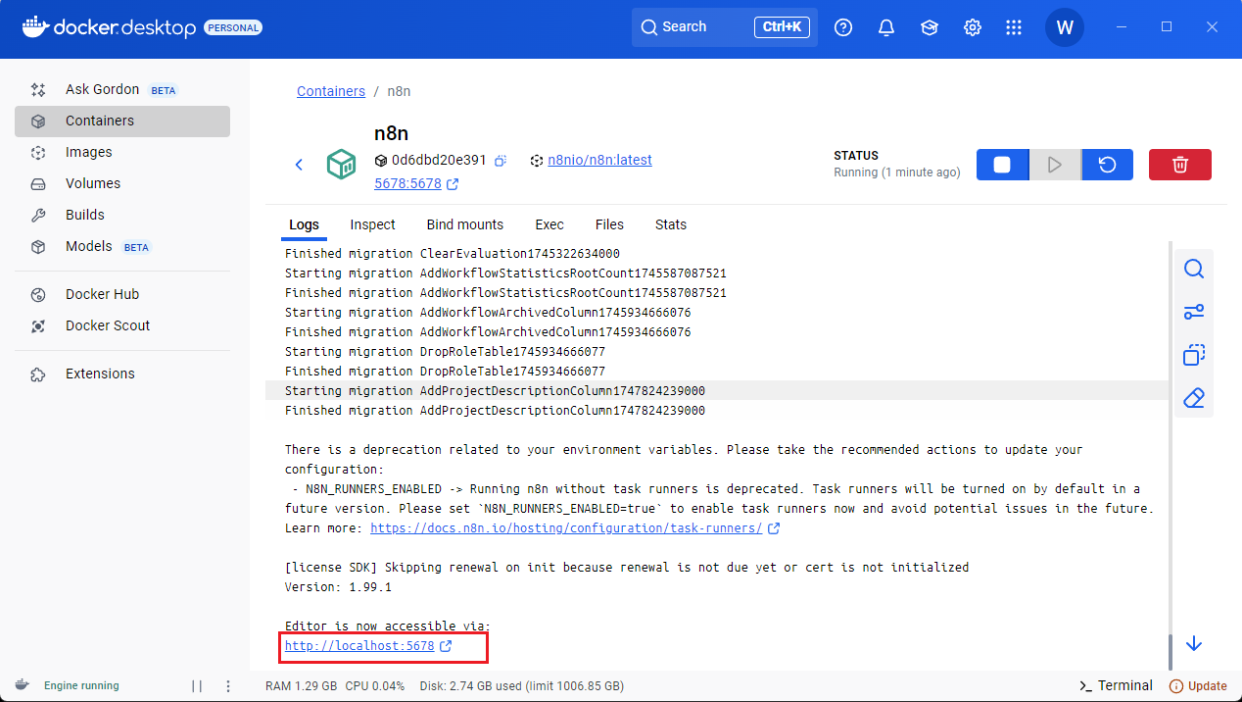Switch to the Inspect tab
This screenshot has width=1242, height=702.
click(x=372, y=225)
